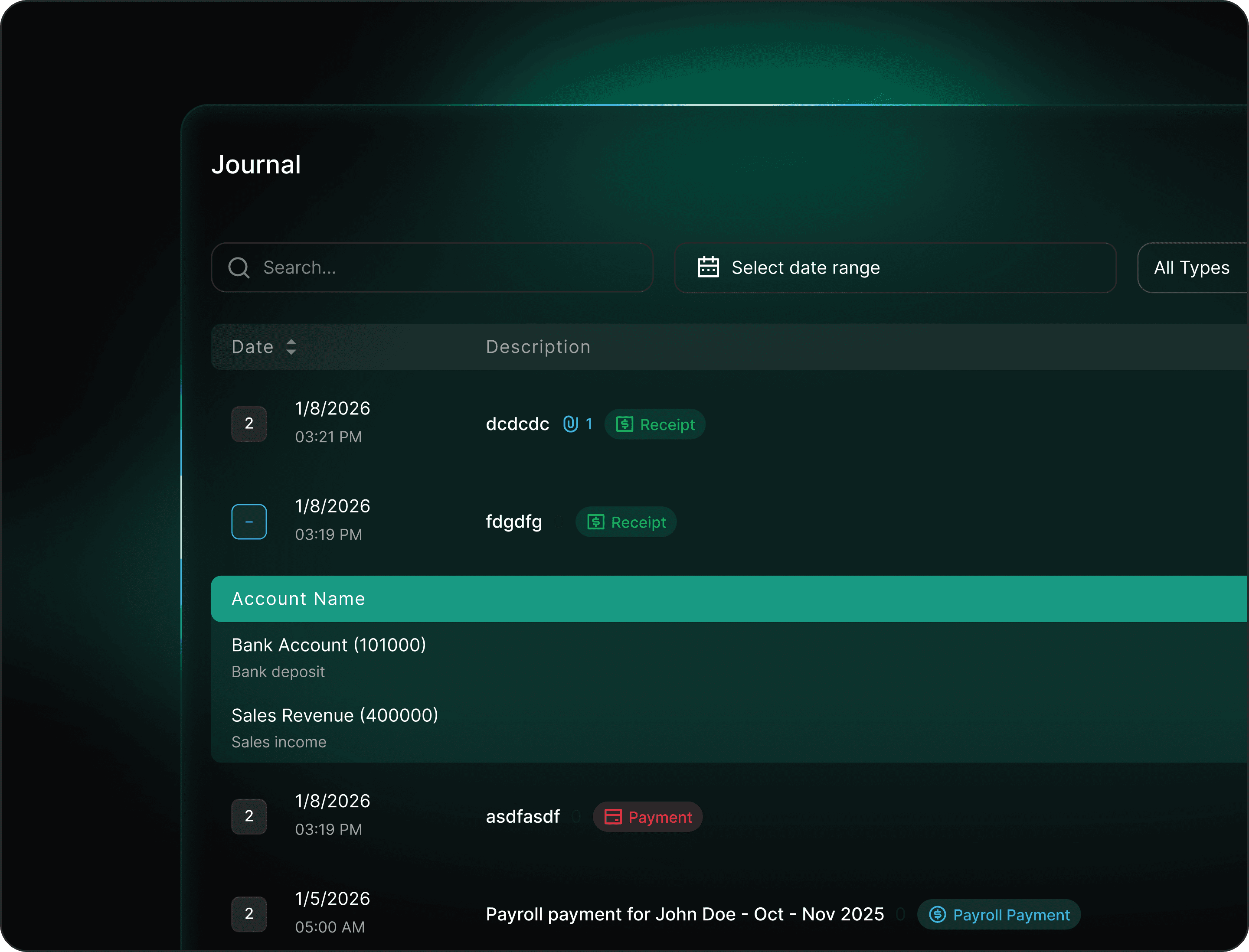Screen dimensions: 1249x952
Task: Select the Bank Account (101000) line
Action: [x=329, y=645]
